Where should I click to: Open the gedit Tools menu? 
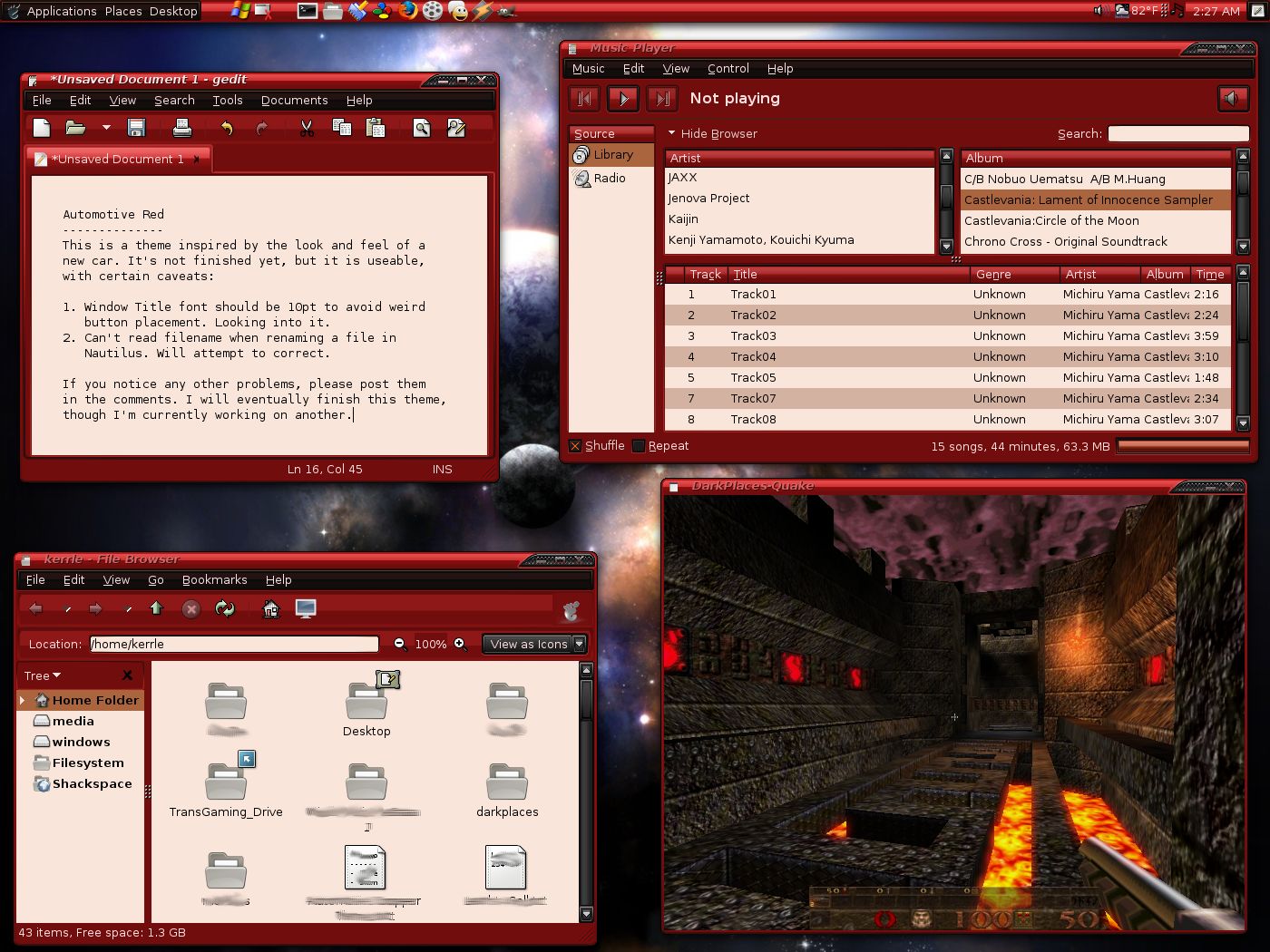pyautogui.click(x=228, y=100)
